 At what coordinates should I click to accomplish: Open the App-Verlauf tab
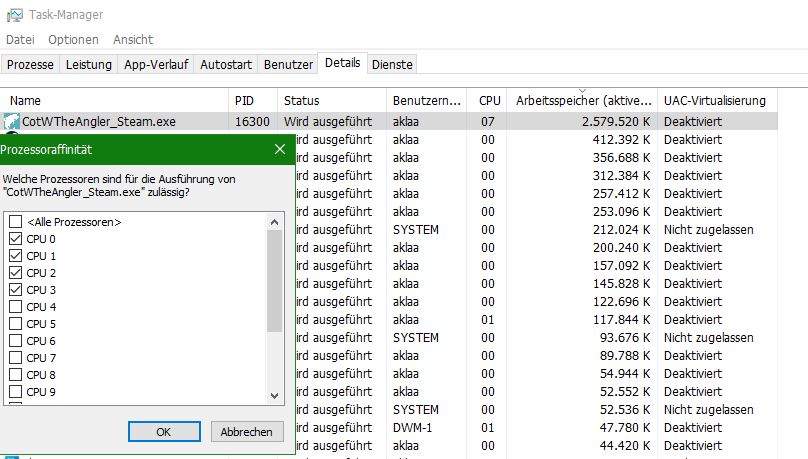pos(156,64)
